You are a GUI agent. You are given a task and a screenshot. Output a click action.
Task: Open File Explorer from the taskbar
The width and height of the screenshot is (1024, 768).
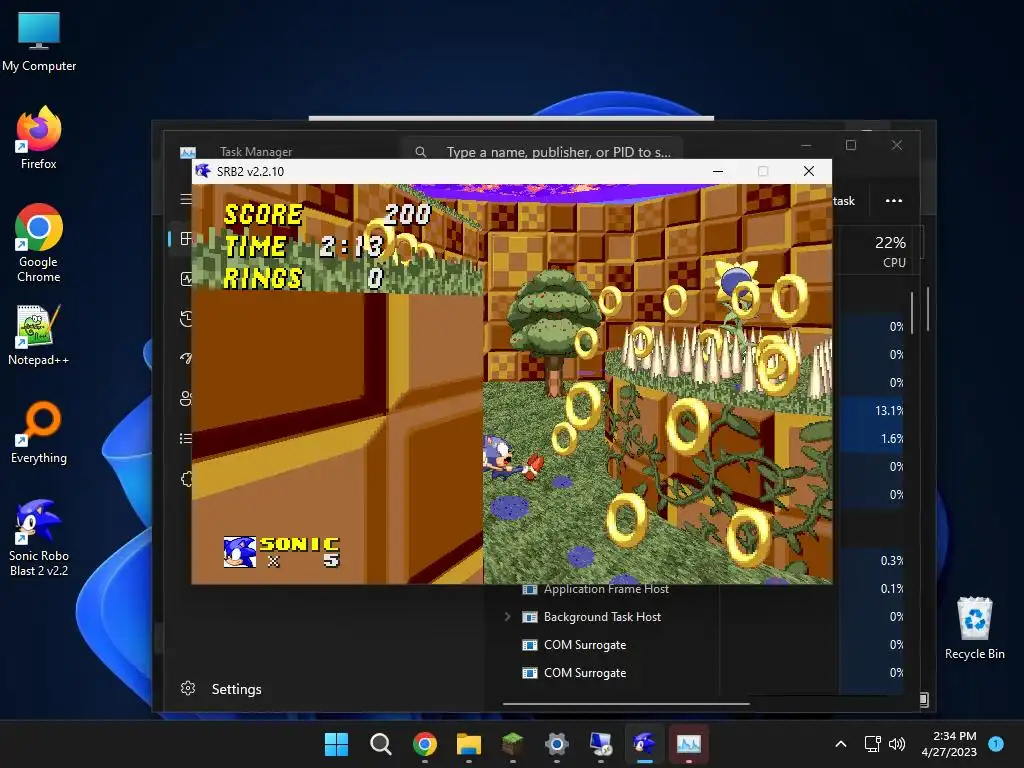[469, 744]
